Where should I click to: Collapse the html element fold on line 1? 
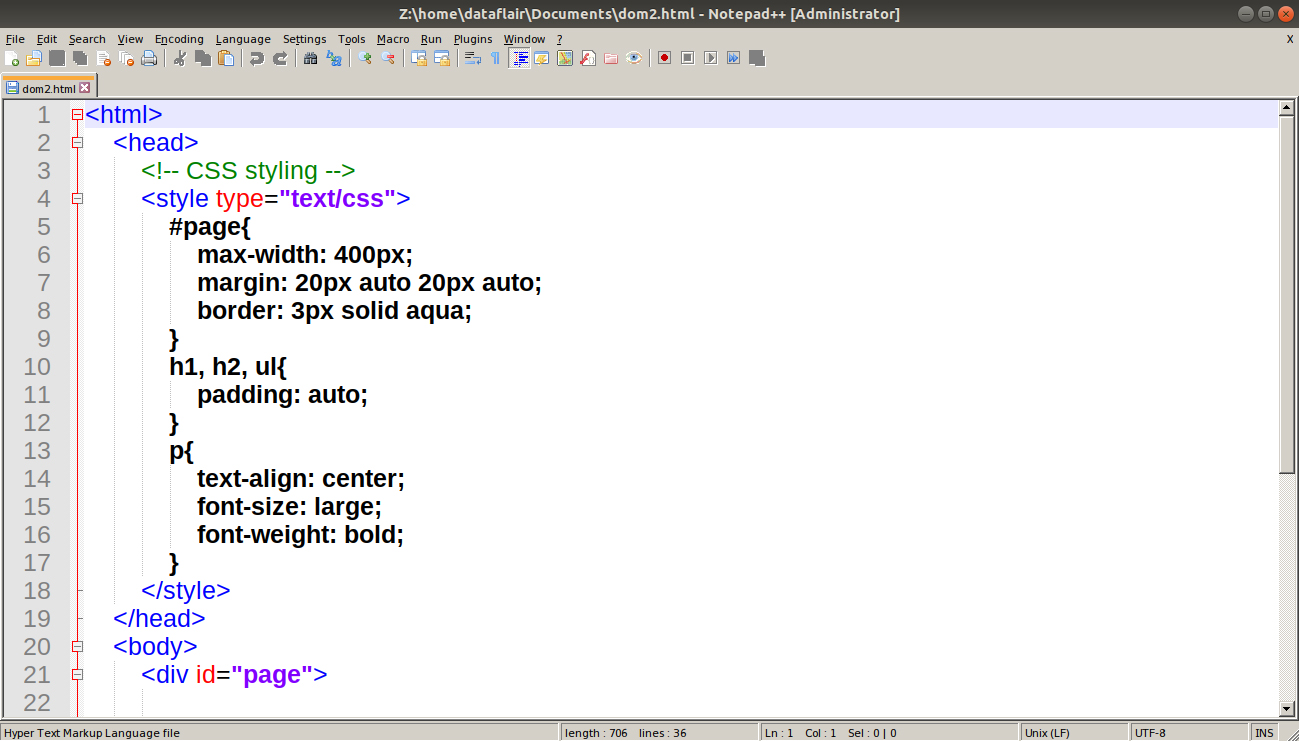click(77, 114)
